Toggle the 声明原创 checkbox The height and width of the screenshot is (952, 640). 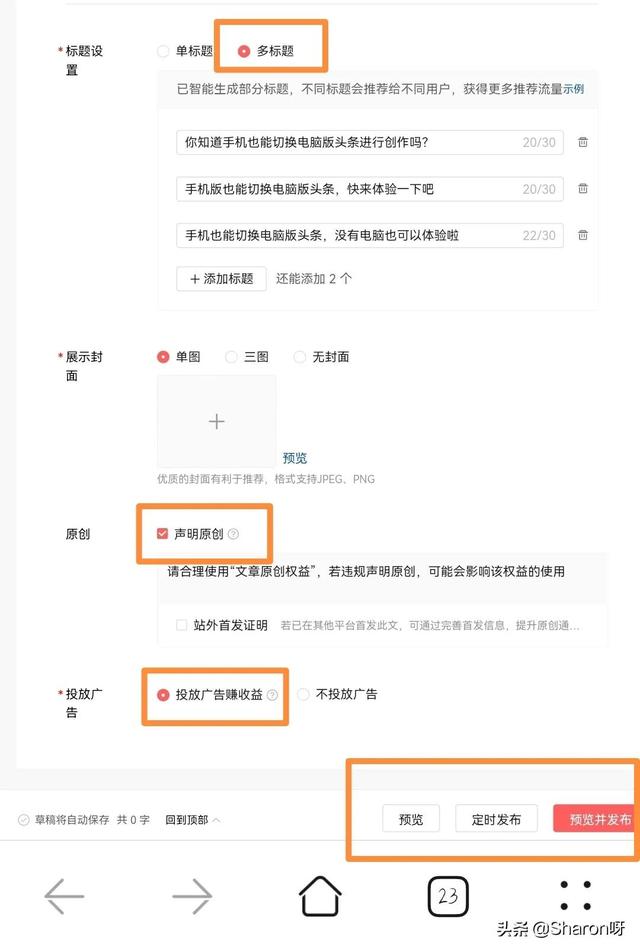coord(162,534)
